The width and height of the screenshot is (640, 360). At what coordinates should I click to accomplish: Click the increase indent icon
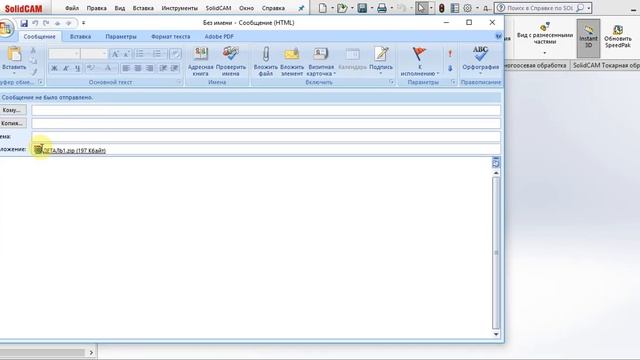click(175, 68)
